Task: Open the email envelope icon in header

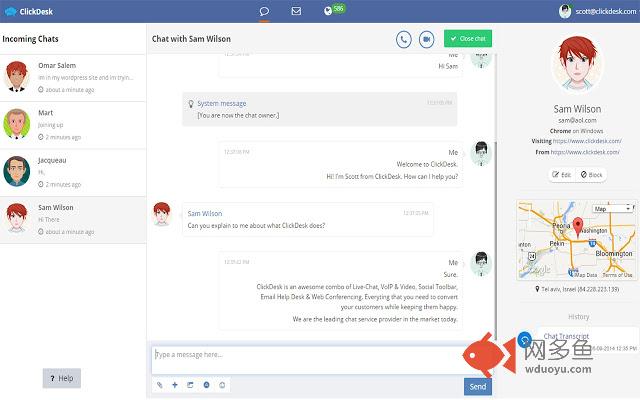Action: (x=296, y=11)
